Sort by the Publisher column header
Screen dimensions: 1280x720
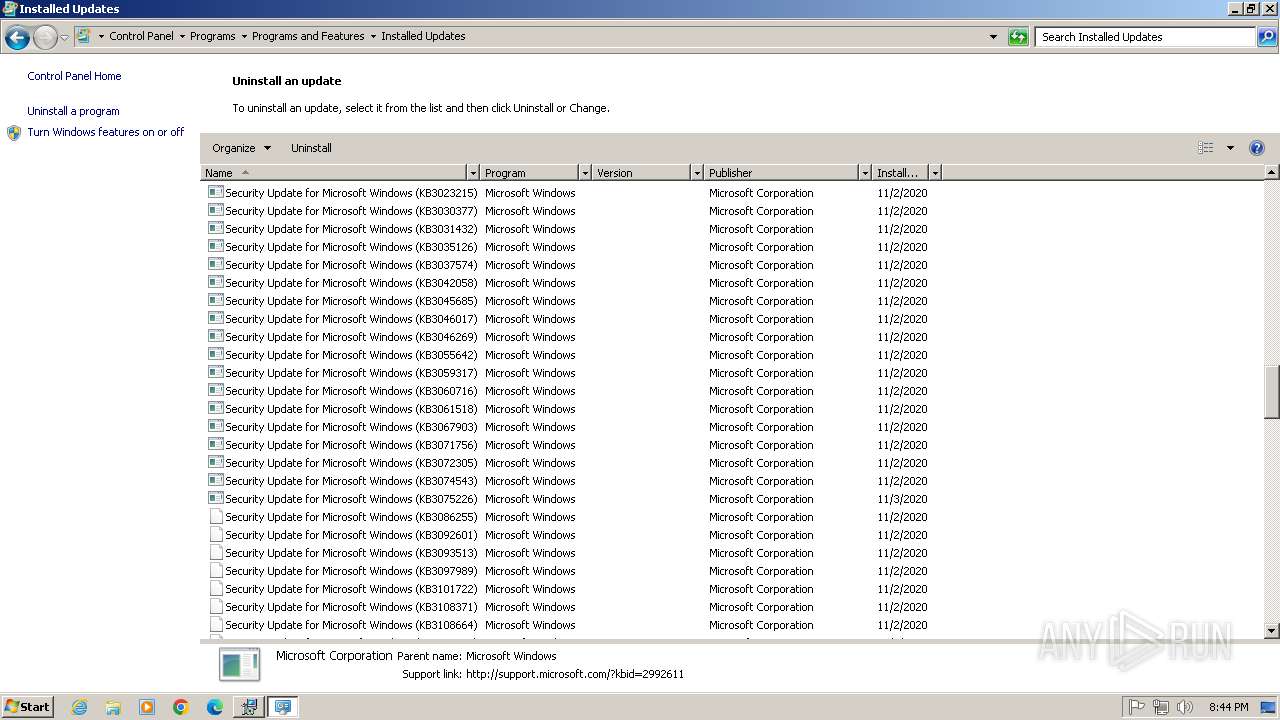click(x=781, y=173)
